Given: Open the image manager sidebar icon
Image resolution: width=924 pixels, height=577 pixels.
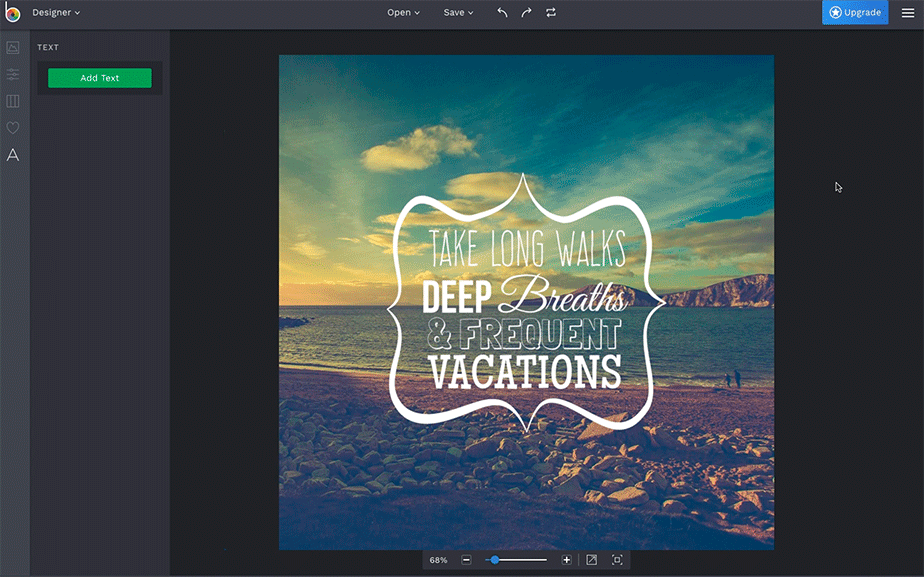Looking at the screenshot, I should (x=13, y=48).
